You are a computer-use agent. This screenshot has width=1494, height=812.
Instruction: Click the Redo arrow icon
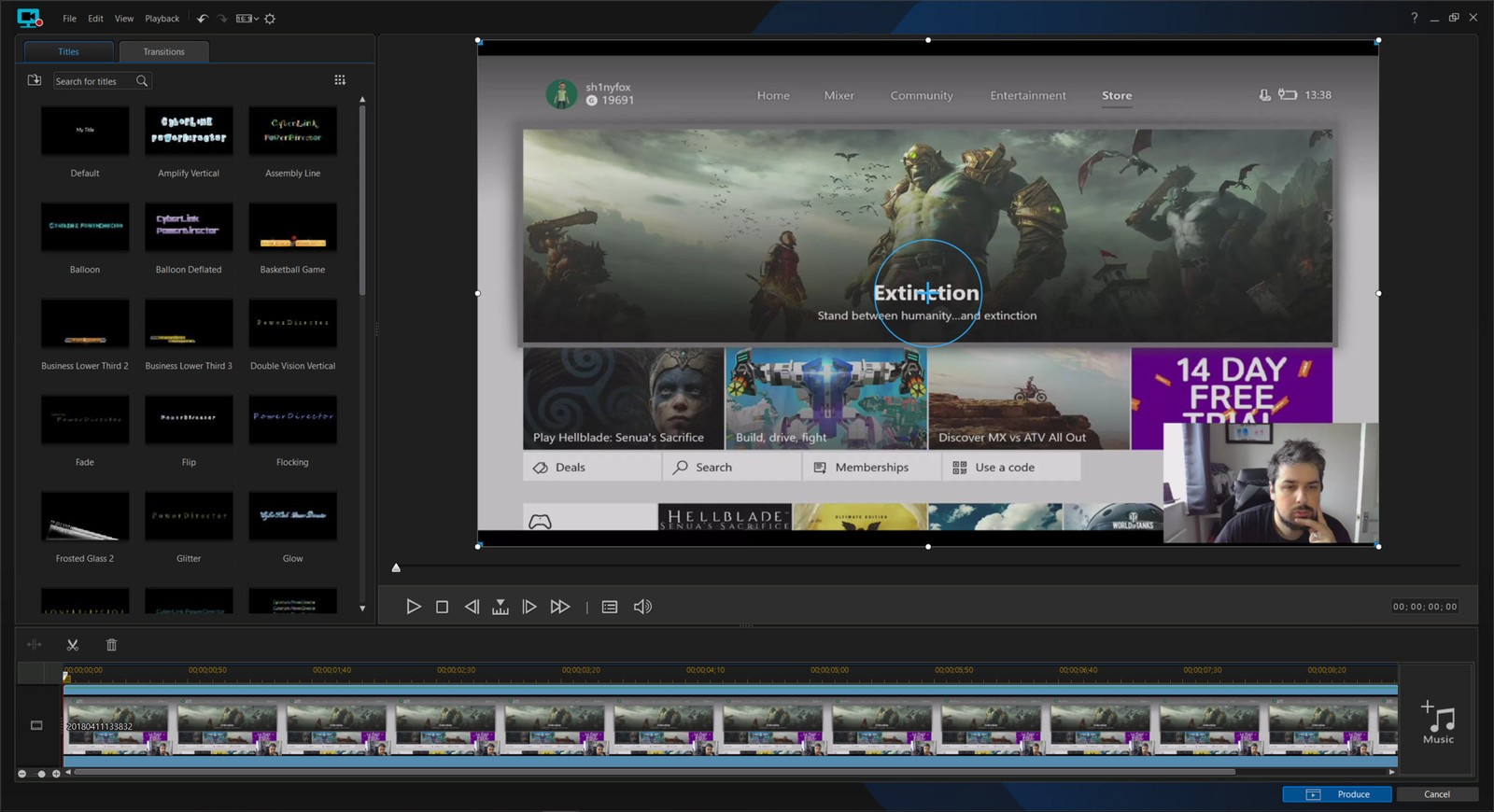click(x=222, y=19)
